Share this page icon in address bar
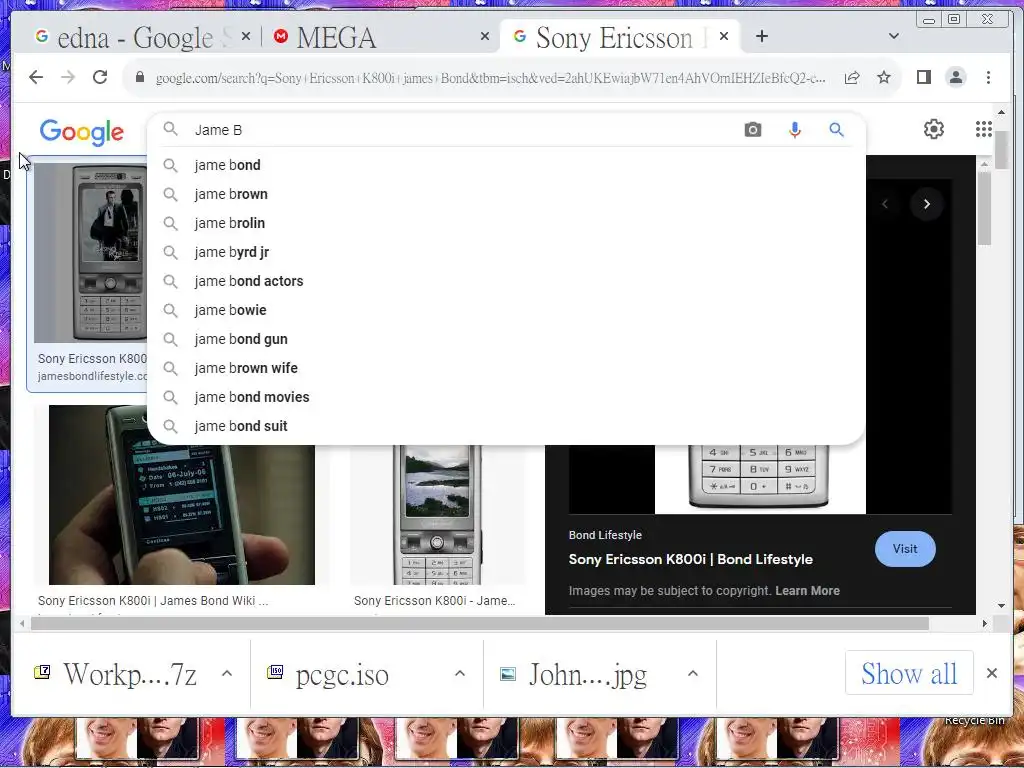The height and width of the screenshot is (768, 1024). pyautogui.click(x=852, y=78)
